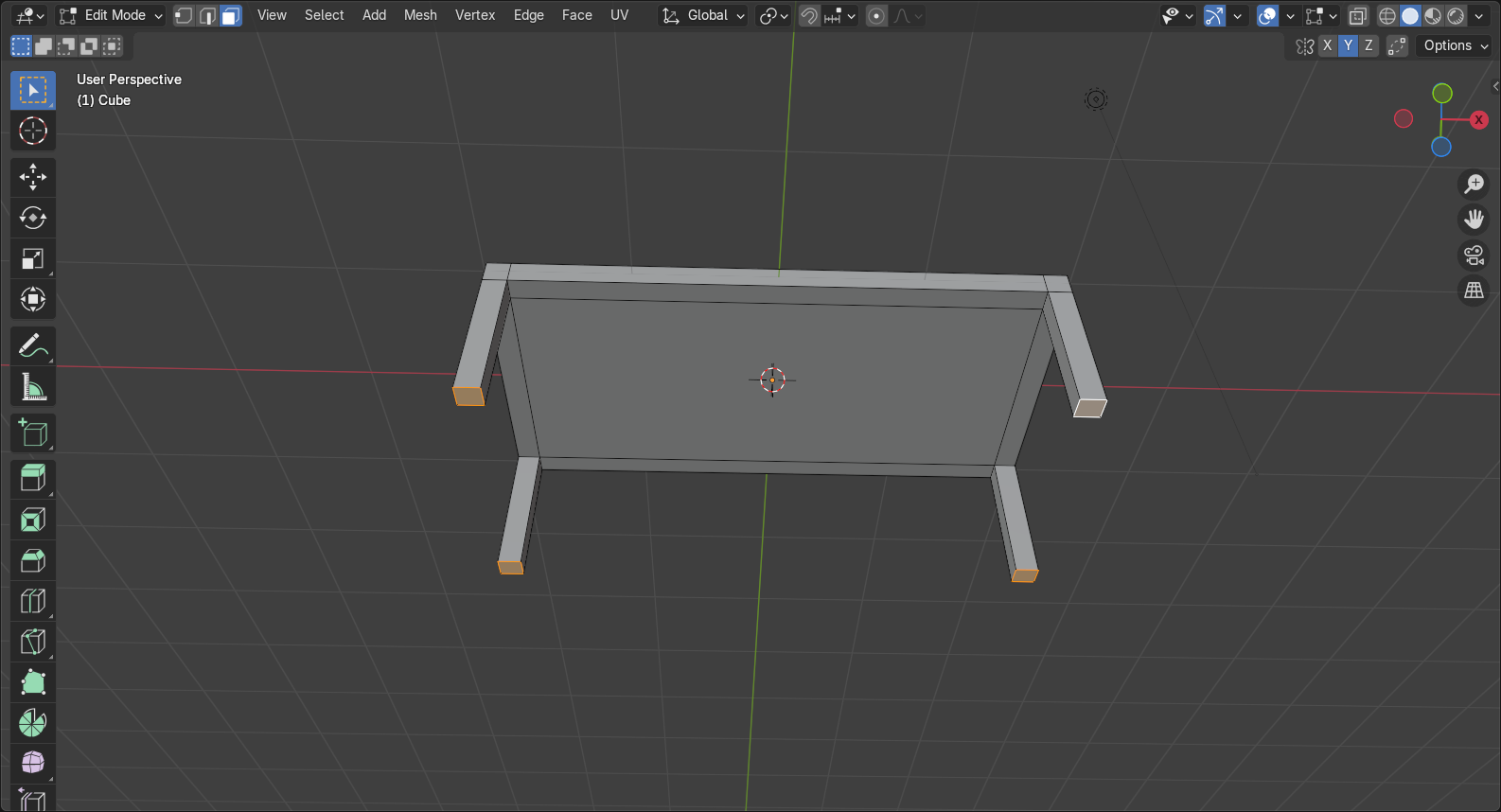1501x812 pixels.
Task: Open the Select menu
Action: (324, 15)
